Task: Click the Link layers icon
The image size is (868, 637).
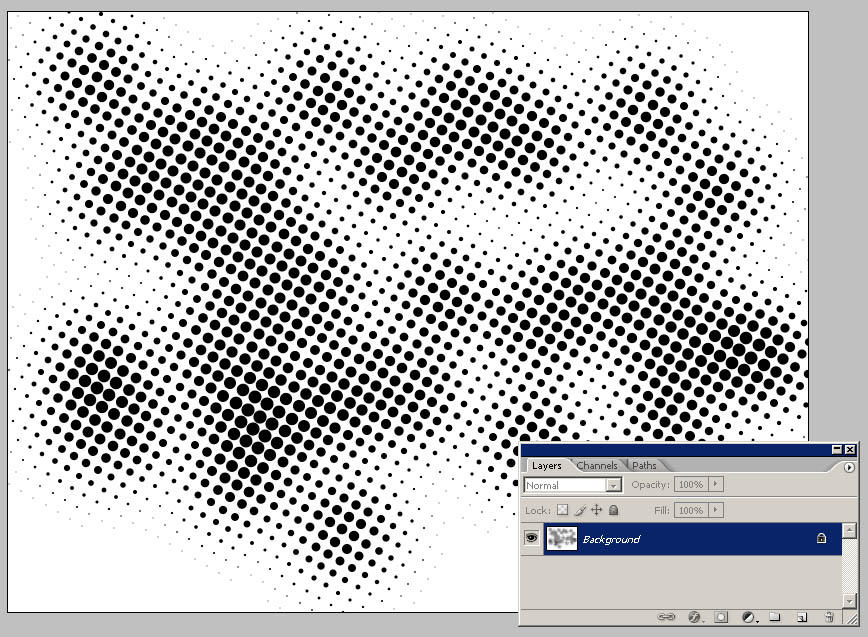Action: pos(666,617)
